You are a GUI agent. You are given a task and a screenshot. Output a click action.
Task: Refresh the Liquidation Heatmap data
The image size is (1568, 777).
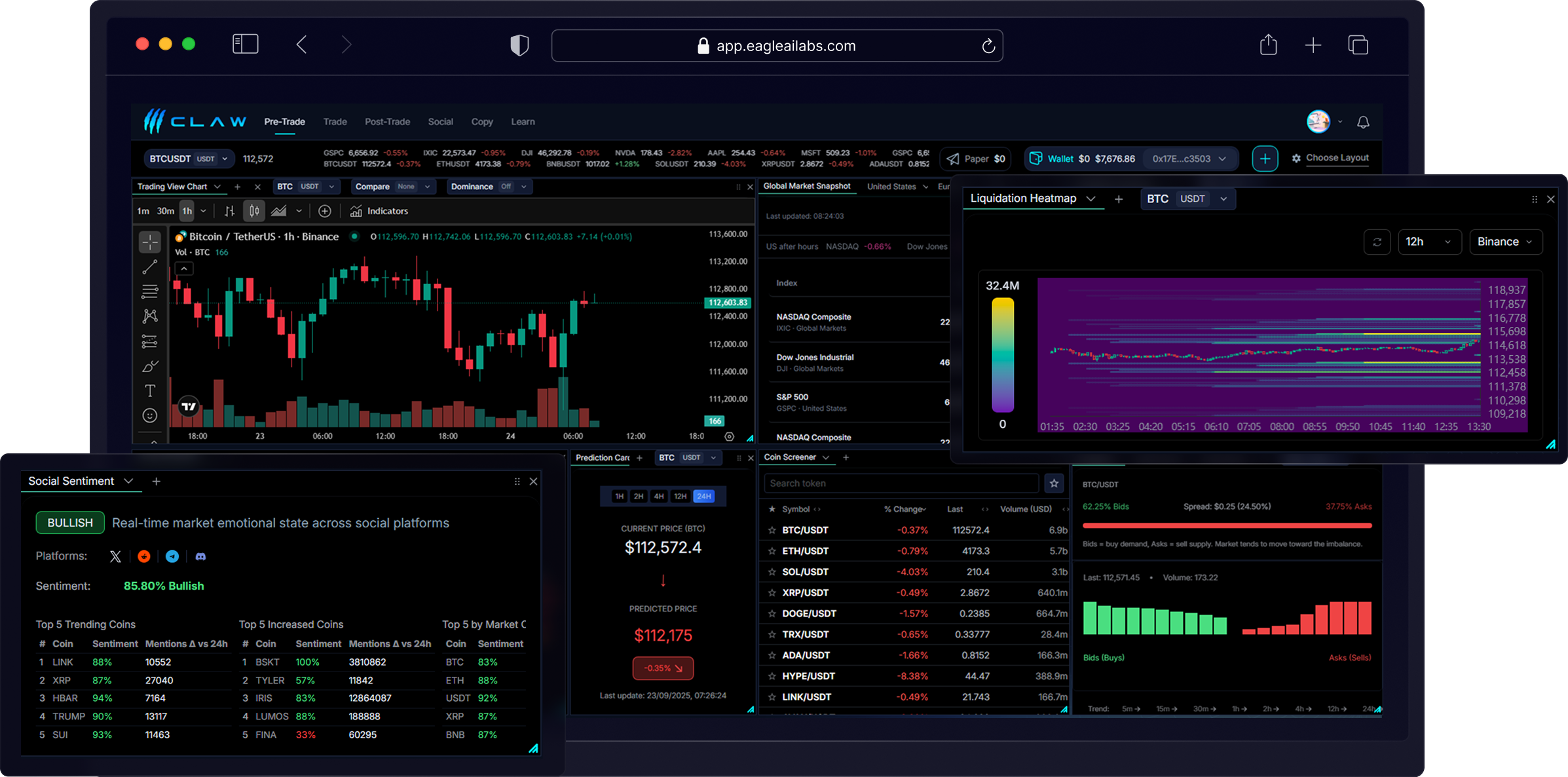pyautogui.click(x=1378, y=242)
